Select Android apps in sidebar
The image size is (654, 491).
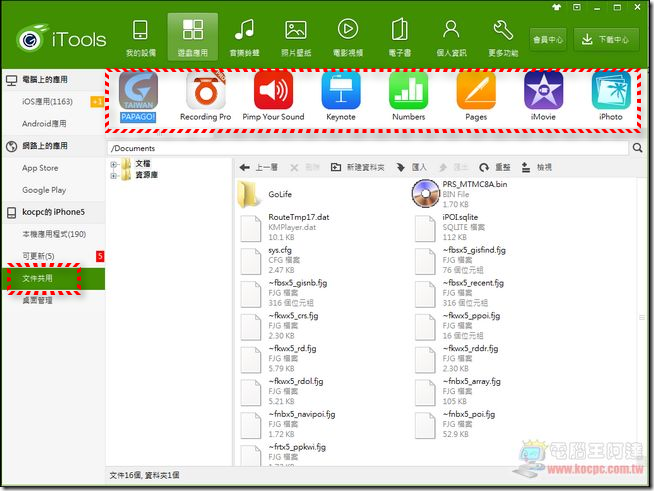tap(44, 123)
